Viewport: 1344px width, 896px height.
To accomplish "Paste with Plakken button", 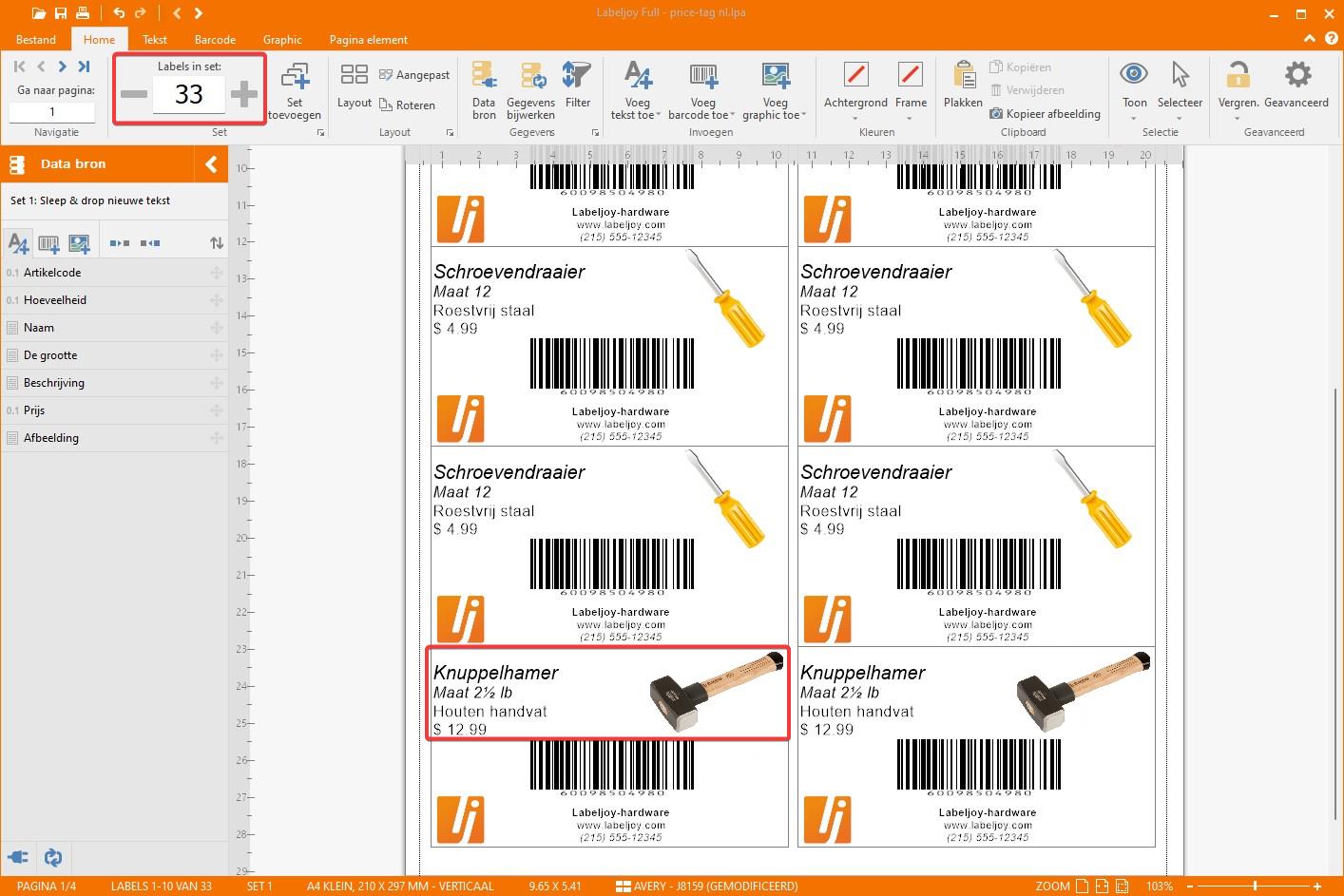I will [963, 85].
